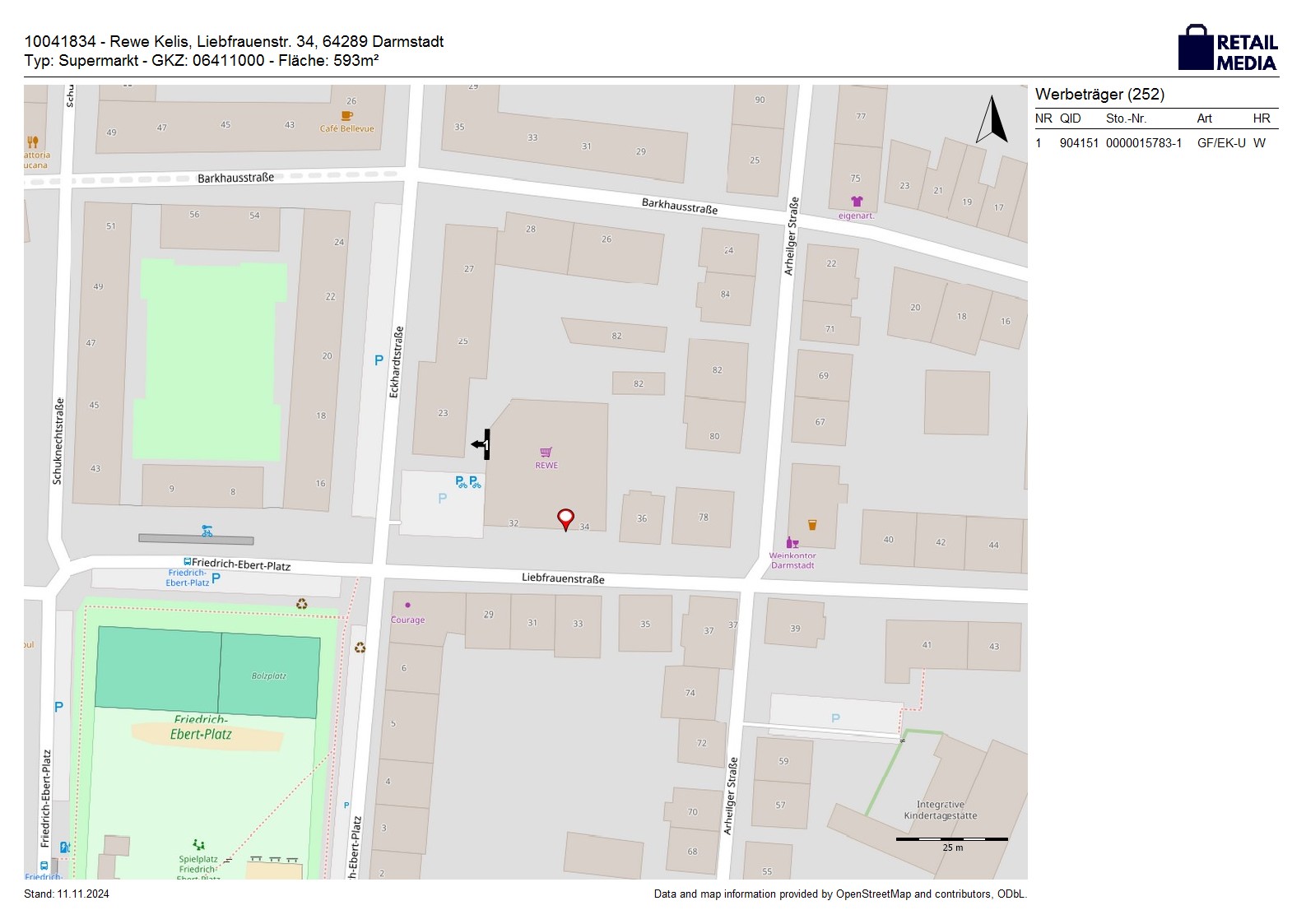Click the 25 m scale bar
The width and height of the screenshot is (1306, 924).
pos(951,839)
